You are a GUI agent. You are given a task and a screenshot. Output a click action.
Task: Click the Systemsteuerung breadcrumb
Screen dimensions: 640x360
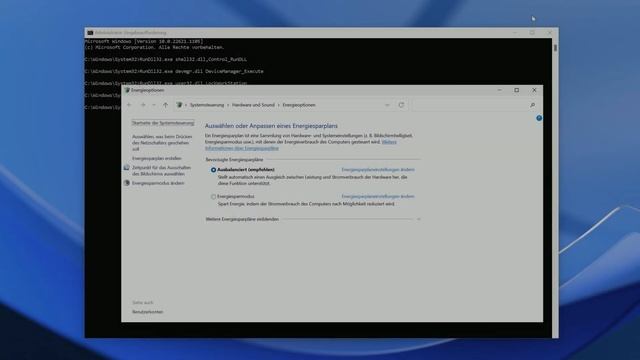(207, 105)
